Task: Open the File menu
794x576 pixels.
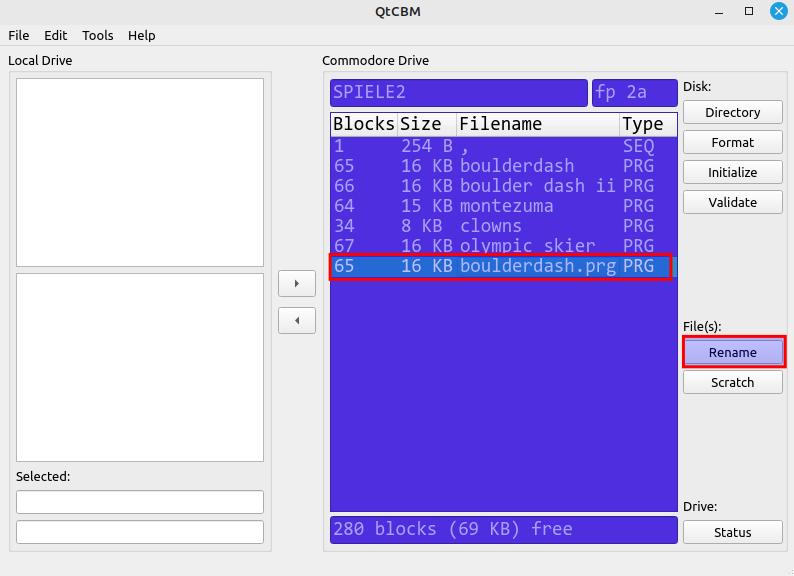Action: coord(18,35)
